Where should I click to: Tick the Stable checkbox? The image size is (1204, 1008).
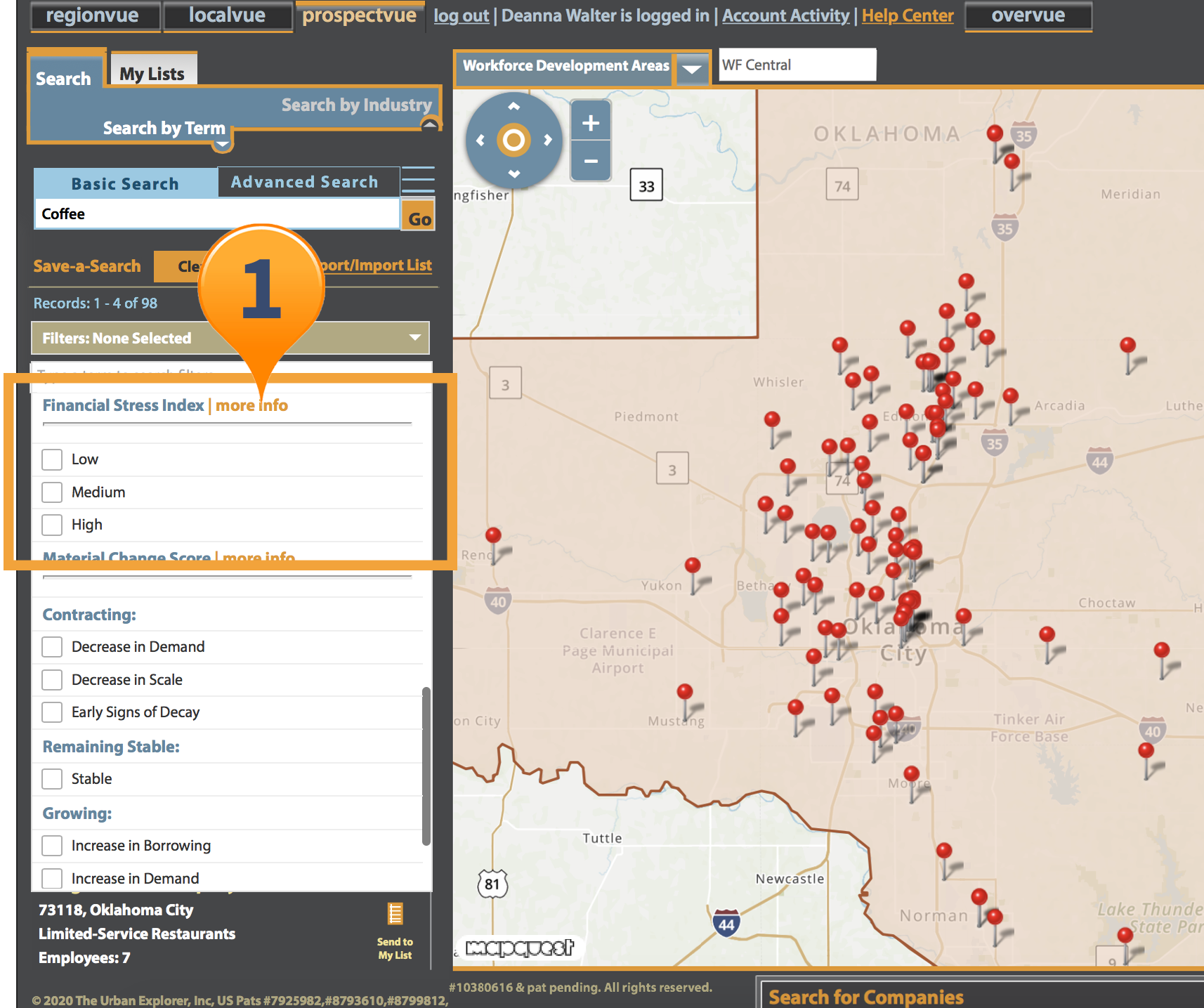(52, 779)
